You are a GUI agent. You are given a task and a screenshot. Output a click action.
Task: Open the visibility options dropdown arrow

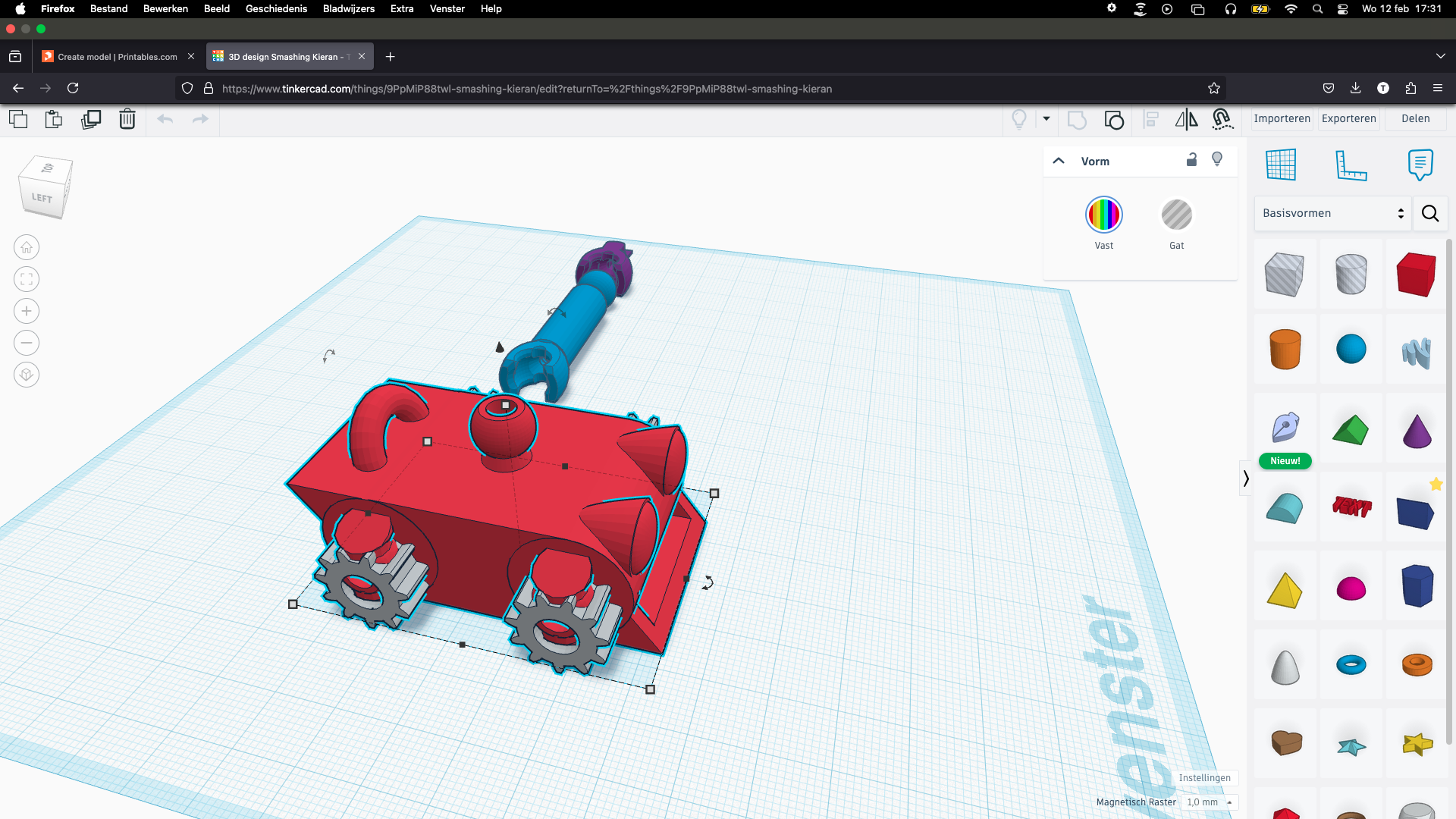[1046, 119]
